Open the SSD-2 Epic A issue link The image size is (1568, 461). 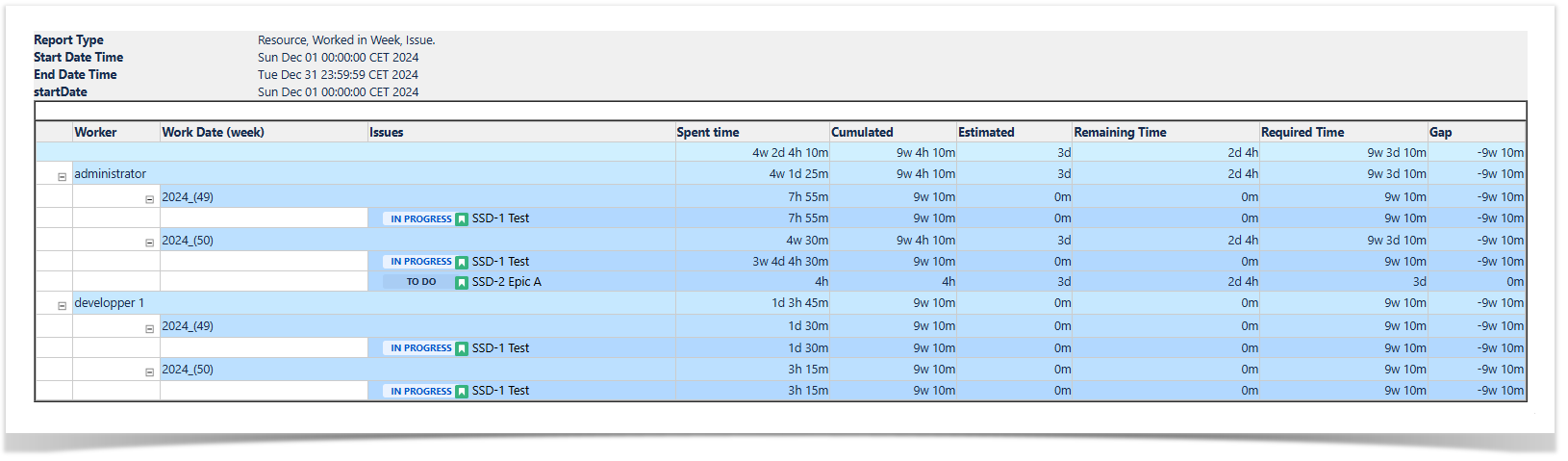pos(506,282)
